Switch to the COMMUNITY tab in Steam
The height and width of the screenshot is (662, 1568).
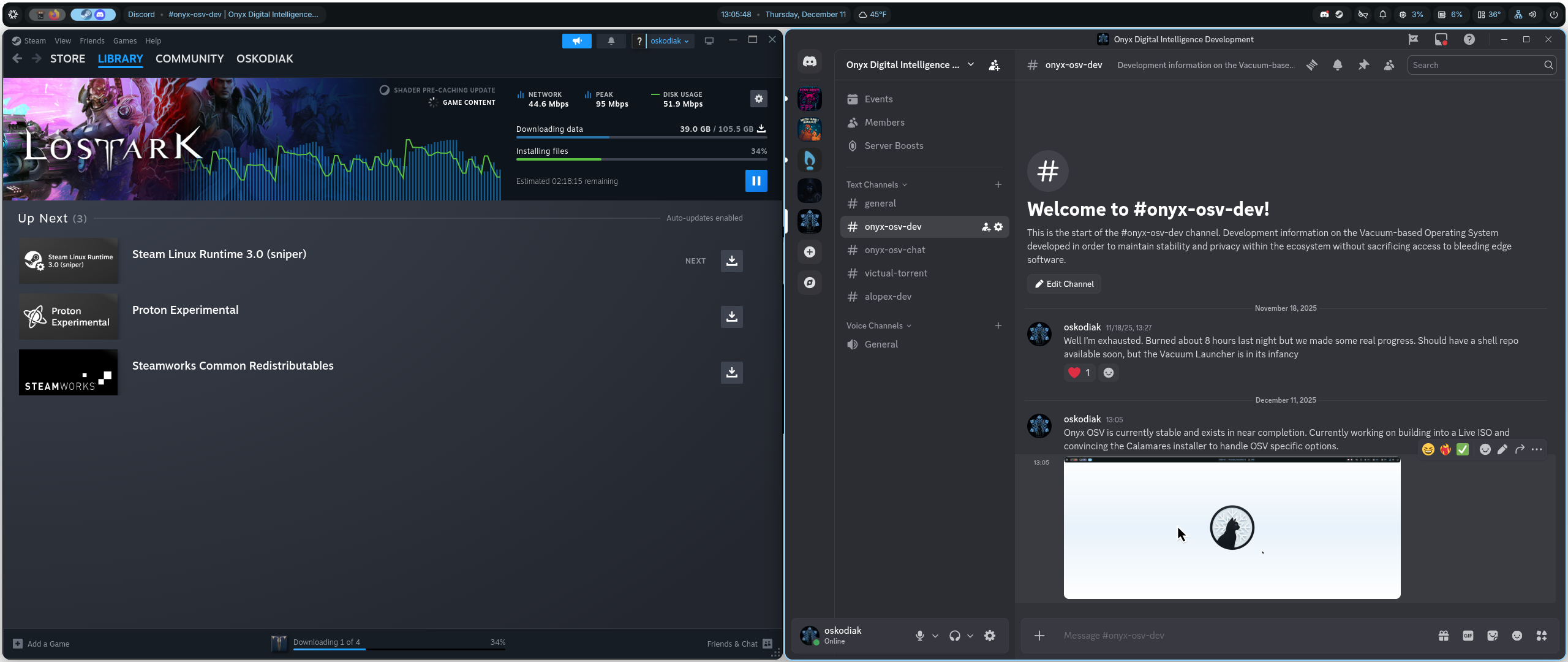pos(189,59)
